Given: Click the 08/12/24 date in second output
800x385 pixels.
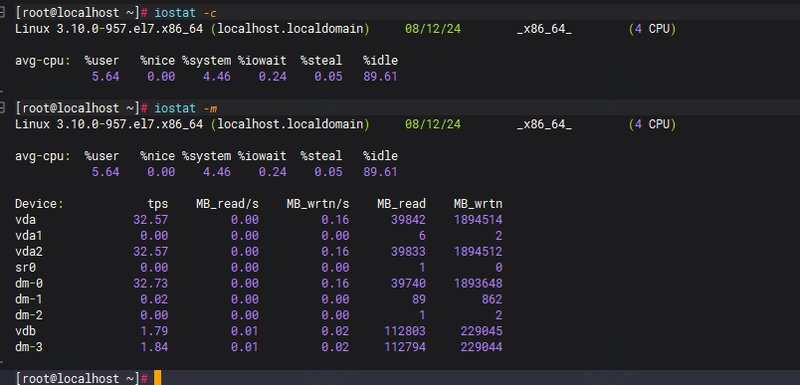Looking at the screenshot, I should [433, 124].
